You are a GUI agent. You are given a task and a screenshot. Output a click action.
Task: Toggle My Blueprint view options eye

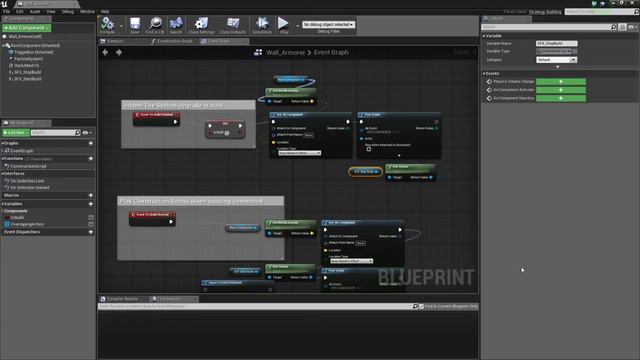86,133
